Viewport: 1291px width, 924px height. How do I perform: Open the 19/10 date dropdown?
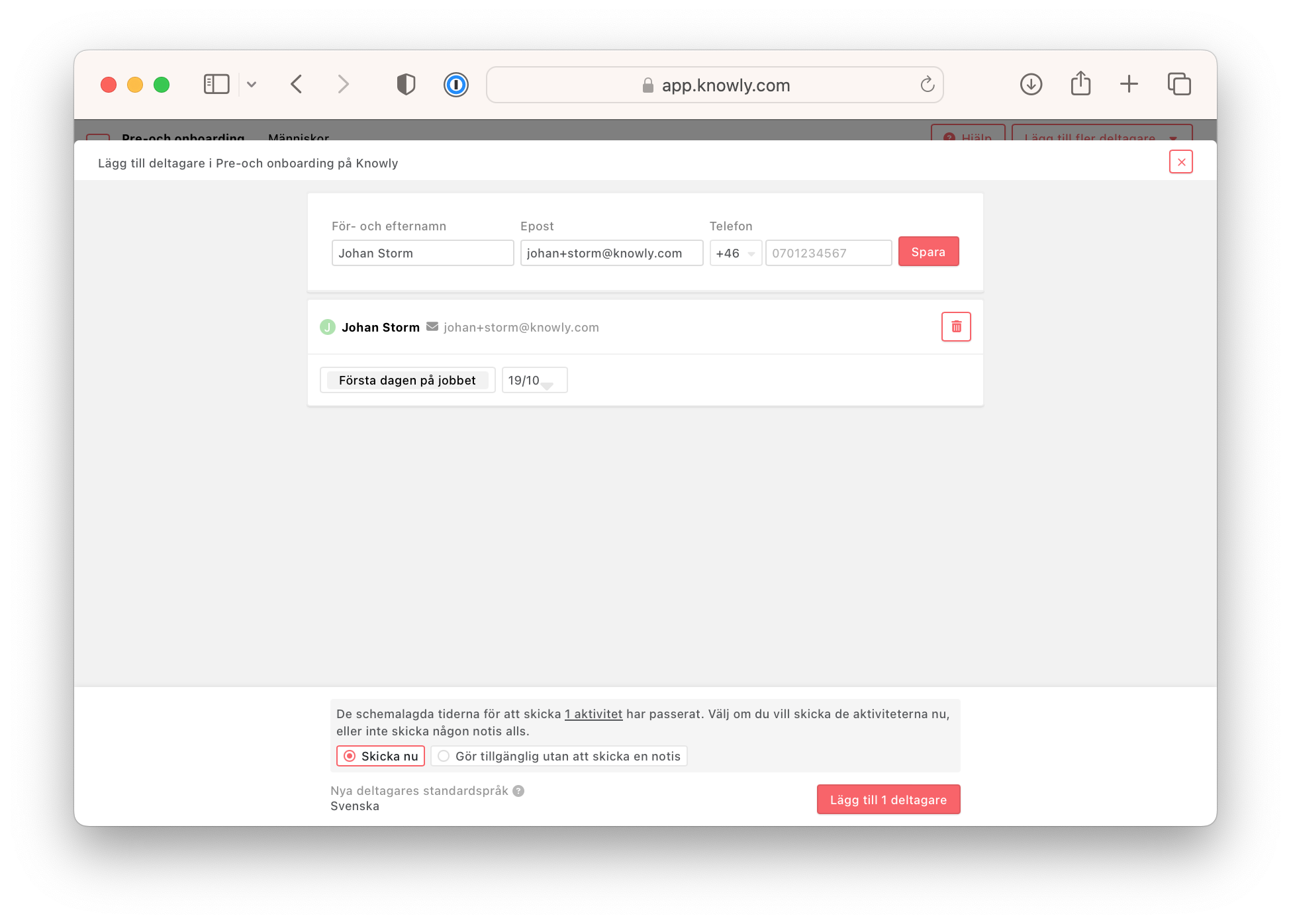point(534,381)
